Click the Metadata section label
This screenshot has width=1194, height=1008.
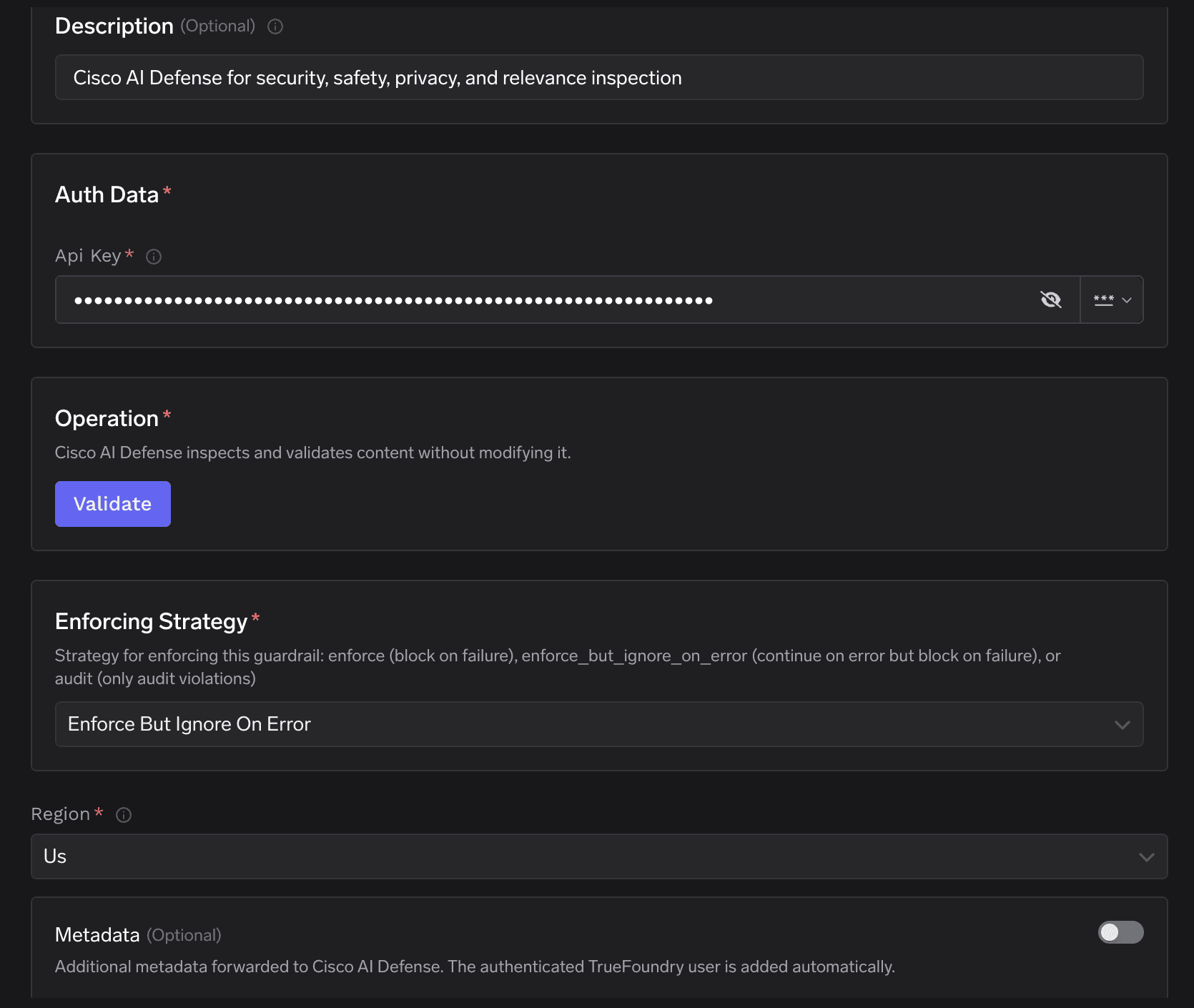97,935
